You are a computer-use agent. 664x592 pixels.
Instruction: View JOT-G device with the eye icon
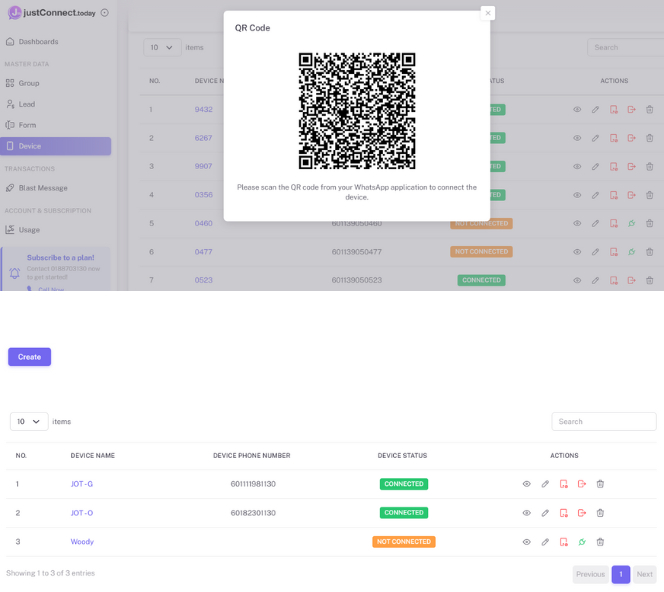pos(526,484)
